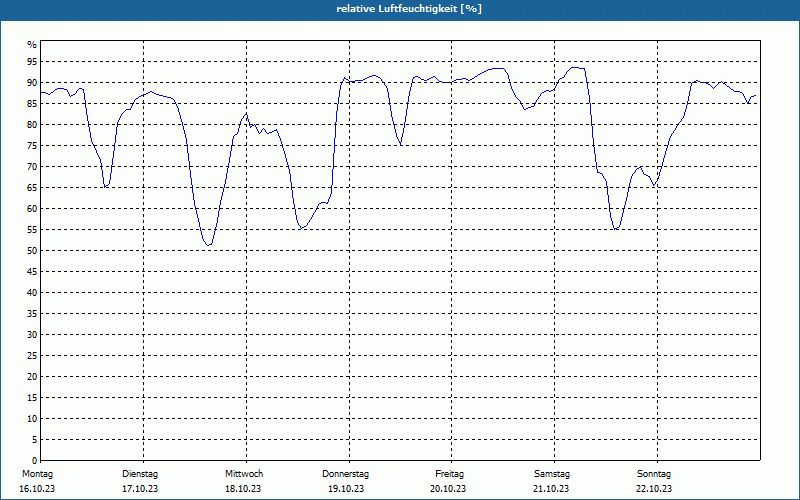This screenshot has width=800, height=500.
Task: Click the '%' unit label on y-axis
Action: (32, 45)
